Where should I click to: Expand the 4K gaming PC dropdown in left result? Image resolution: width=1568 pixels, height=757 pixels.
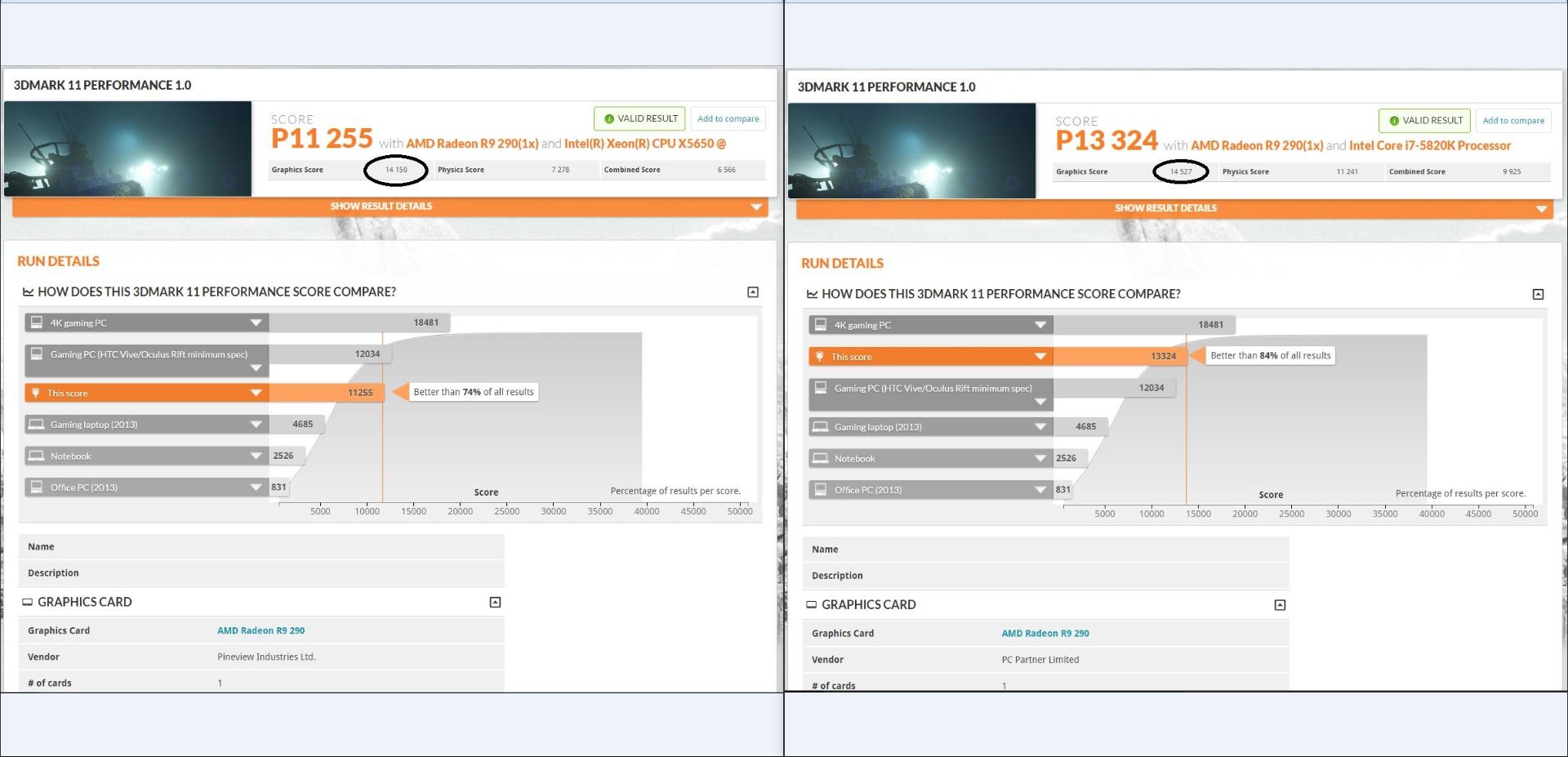(x=256, y=323)
